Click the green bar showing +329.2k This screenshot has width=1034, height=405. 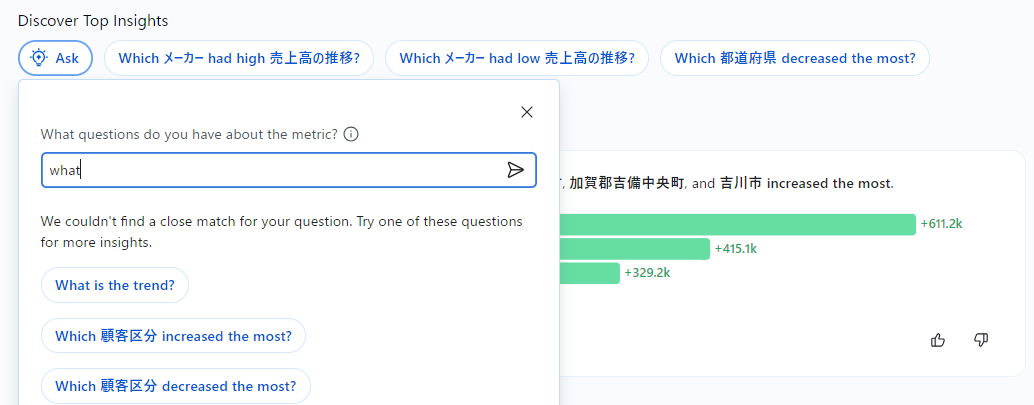589,272
